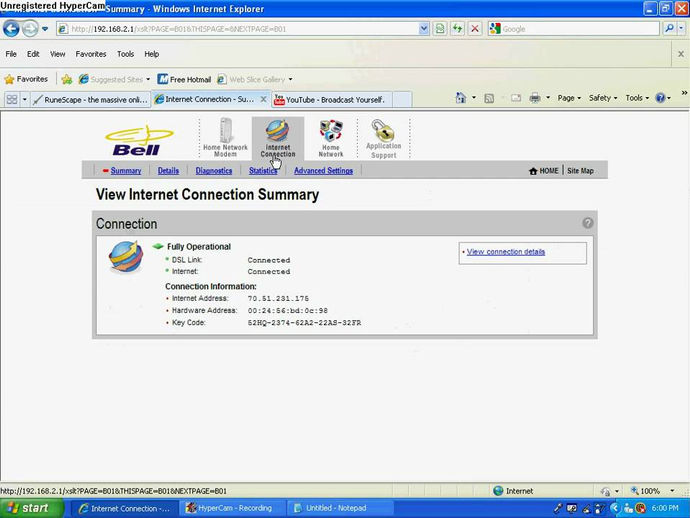690x518 pixels.
Task: Click the Favorites star button
Action: (x=26, y=79)
